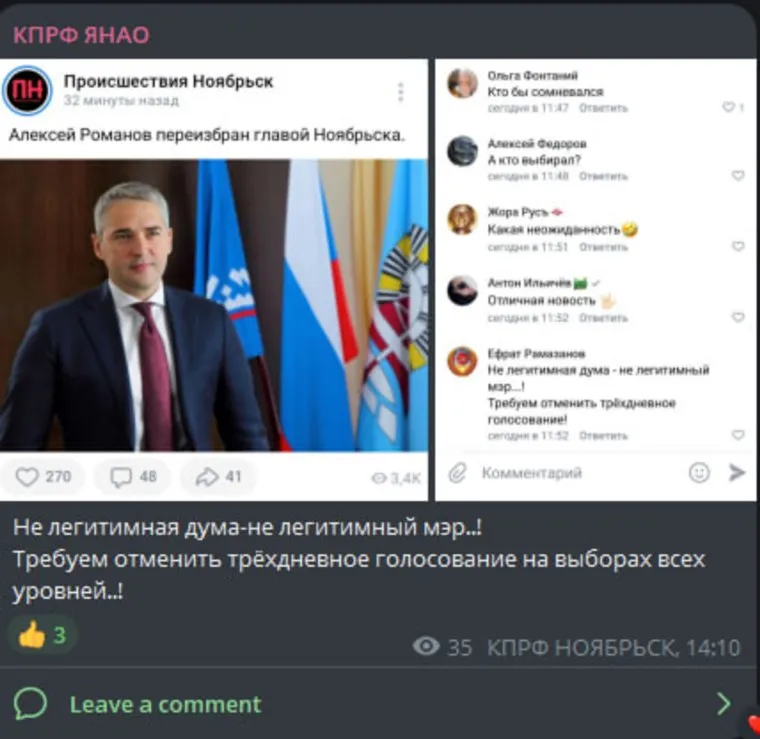760x739 pixels.
Task: Open the Происшествия Ноябрьск group title
Action: 169,81
